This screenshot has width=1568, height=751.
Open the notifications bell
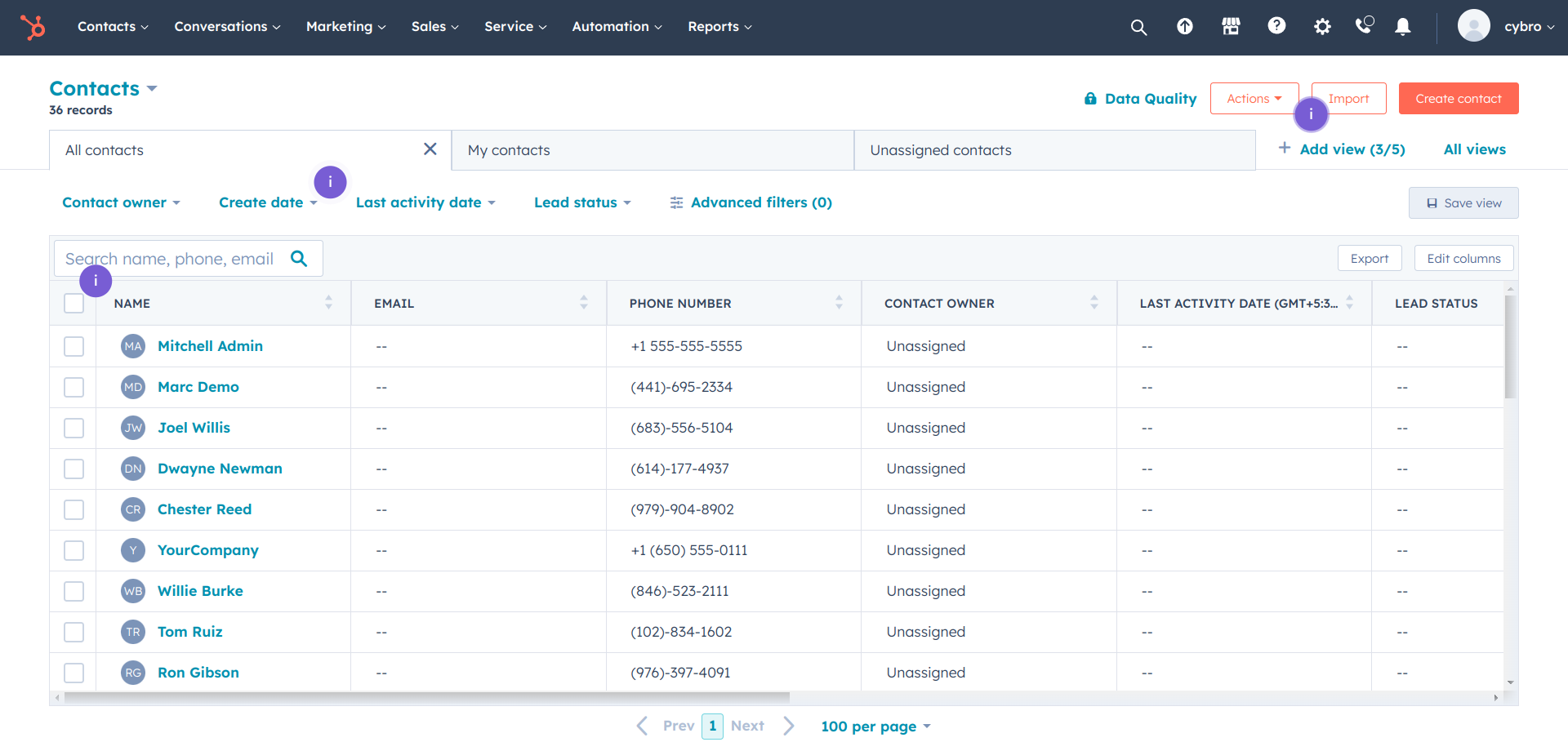click(1403, 27)
